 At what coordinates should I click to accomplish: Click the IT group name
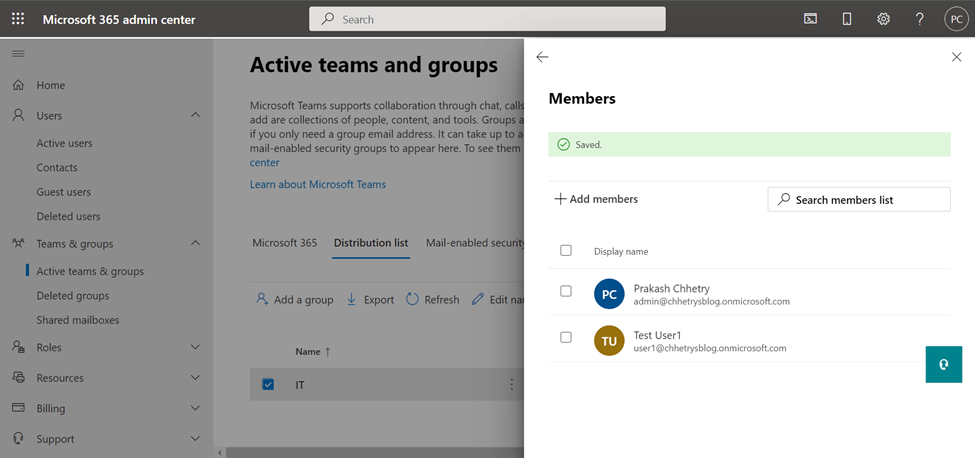300,385
